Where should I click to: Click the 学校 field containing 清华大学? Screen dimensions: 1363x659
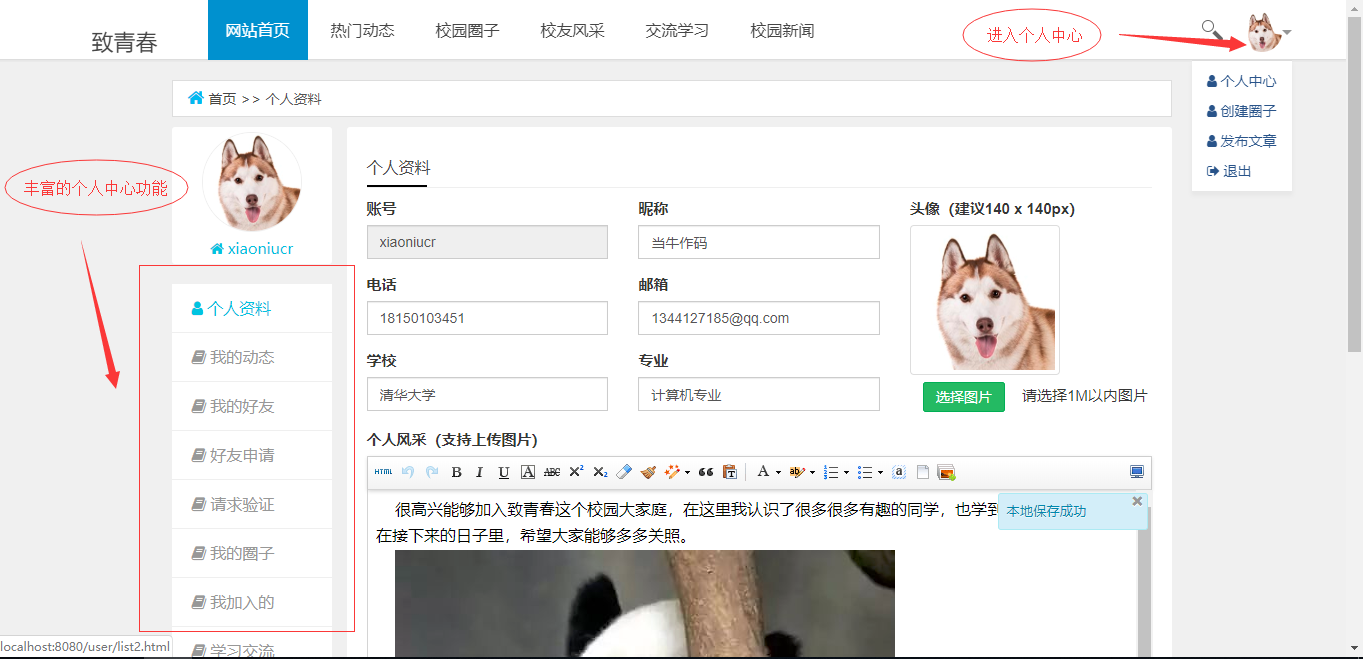pyautogui.click(x=487, y=394)
